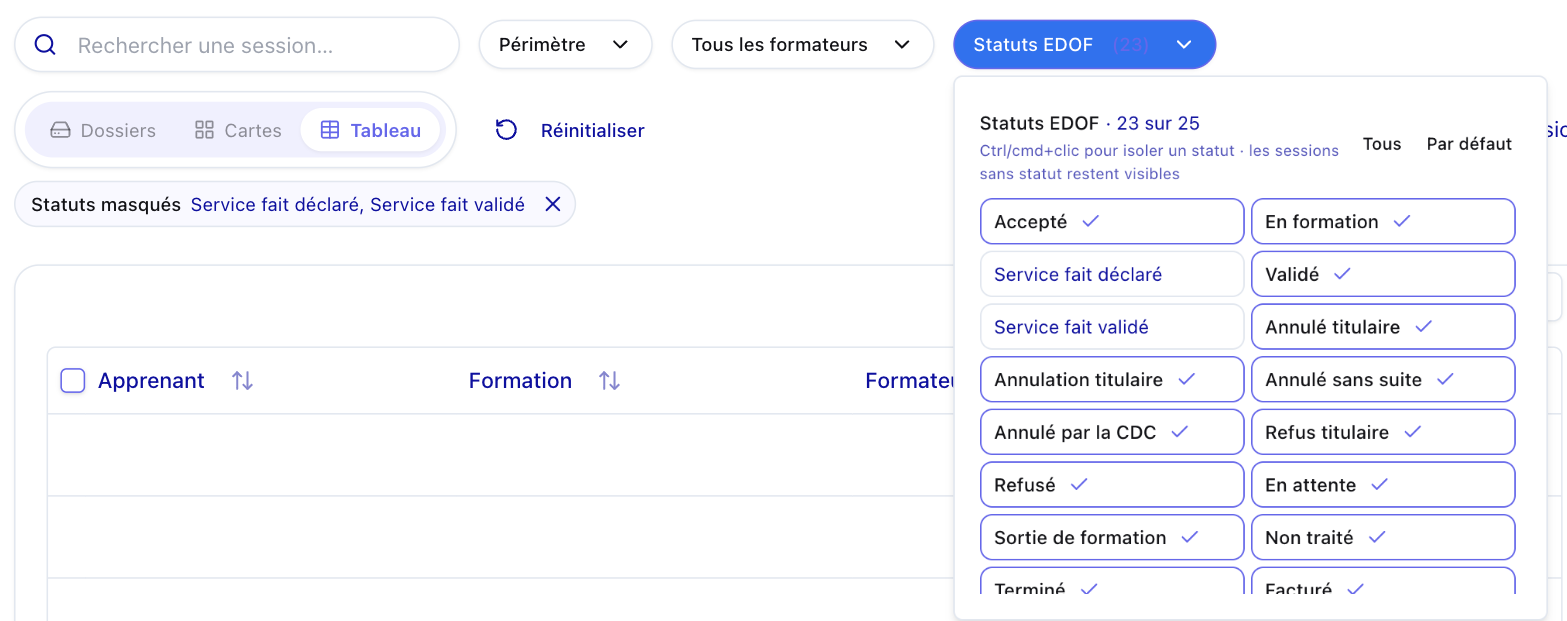Toggle the Validé status
This screenshot has height=621, width=1567.
point(1383,274)
